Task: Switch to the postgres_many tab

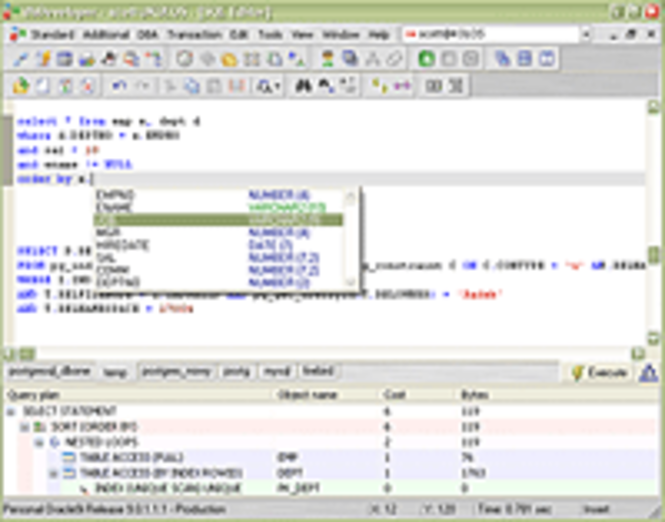Action: (176, 371)
